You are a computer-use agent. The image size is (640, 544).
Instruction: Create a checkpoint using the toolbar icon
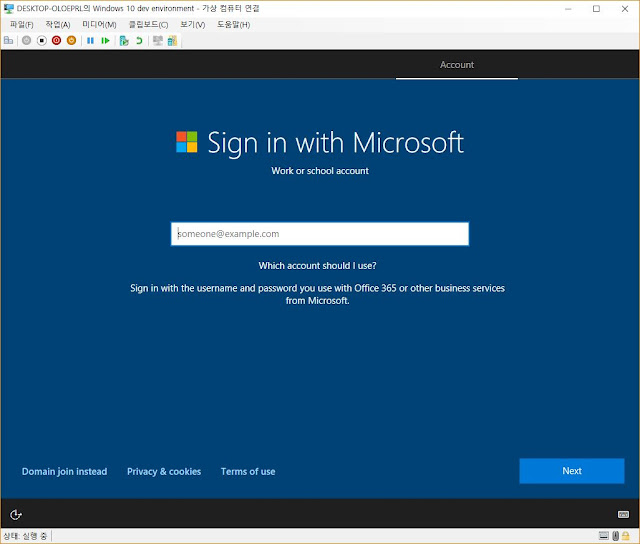coord(124,40)
